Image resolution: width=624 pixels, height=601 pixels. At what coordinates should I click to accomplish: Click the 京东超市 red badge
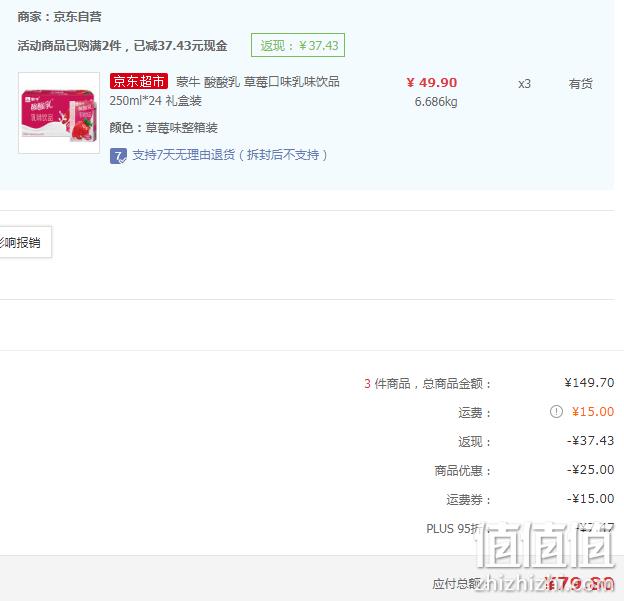point(139,81)
